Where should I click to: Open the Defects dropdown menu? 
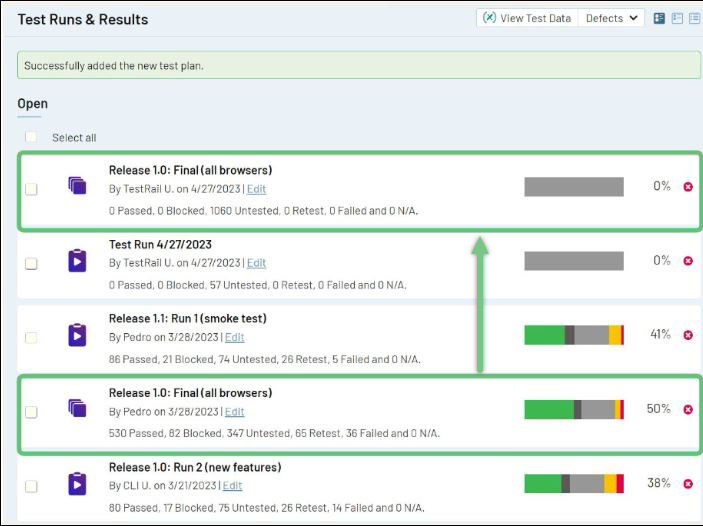[610, 18]
